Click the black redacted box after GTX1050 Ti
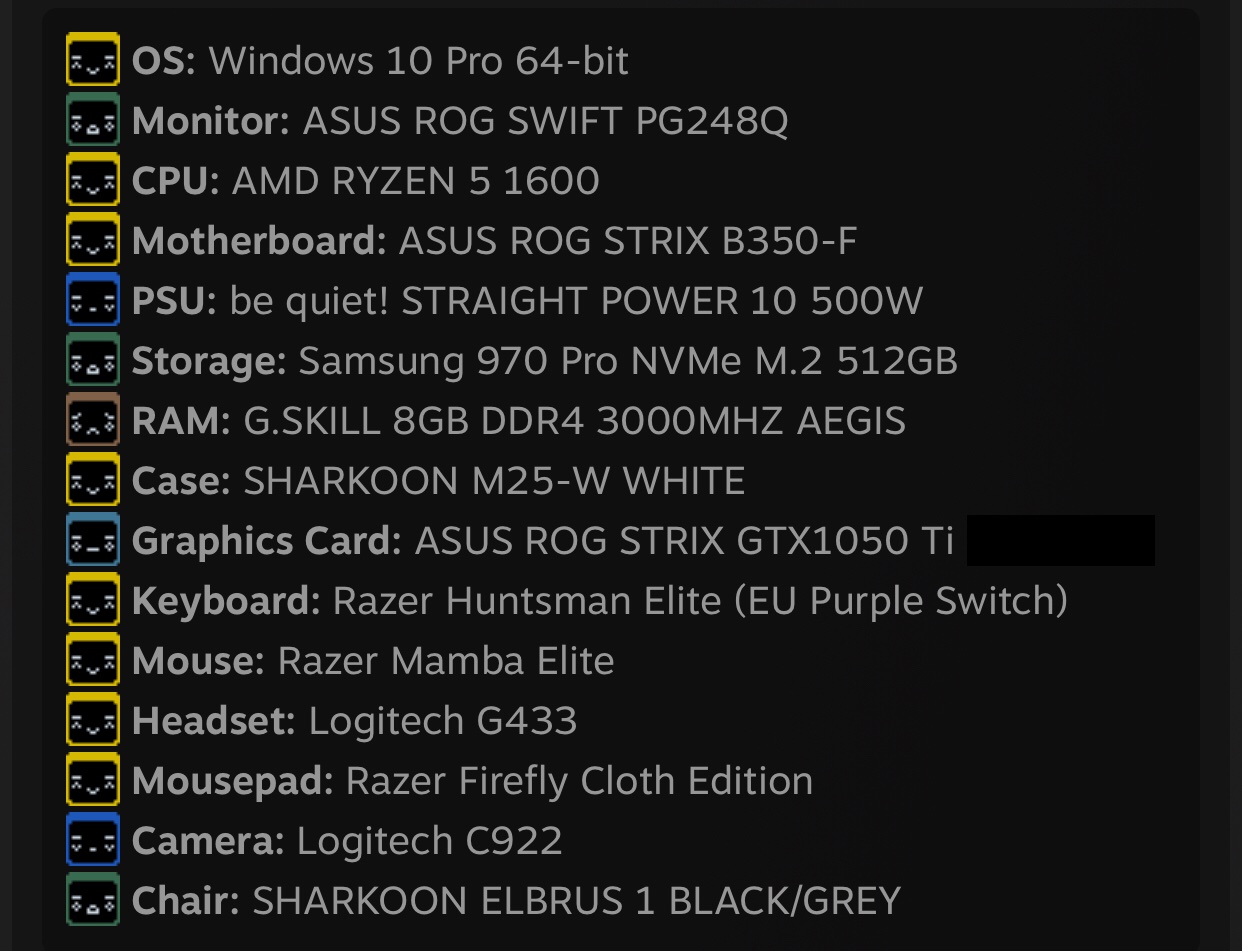Viewport: 1242px width, 951px height. 1061,540
